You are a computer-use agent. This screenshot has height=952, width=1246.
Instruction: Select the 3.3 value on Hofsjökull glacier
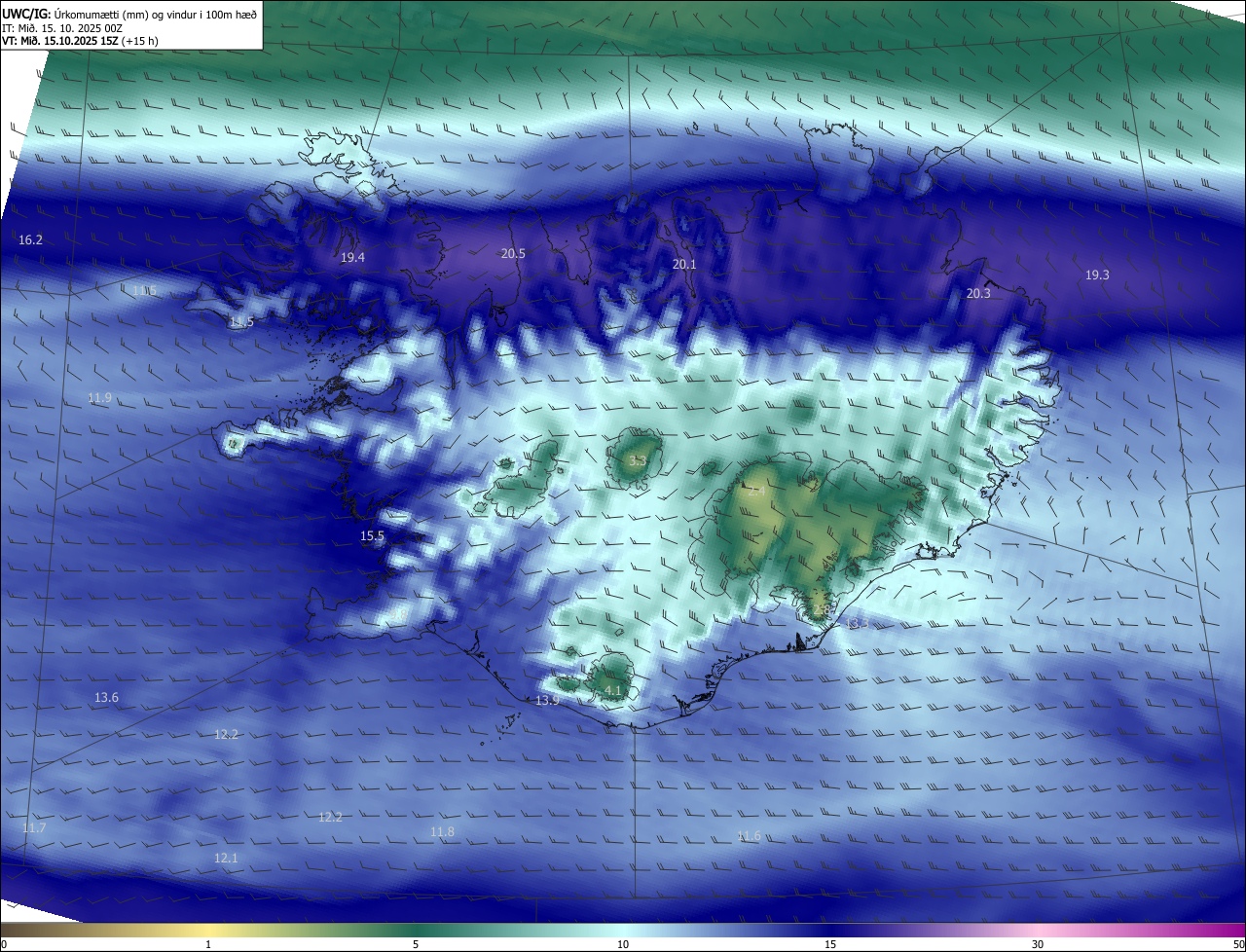[638, 461]
